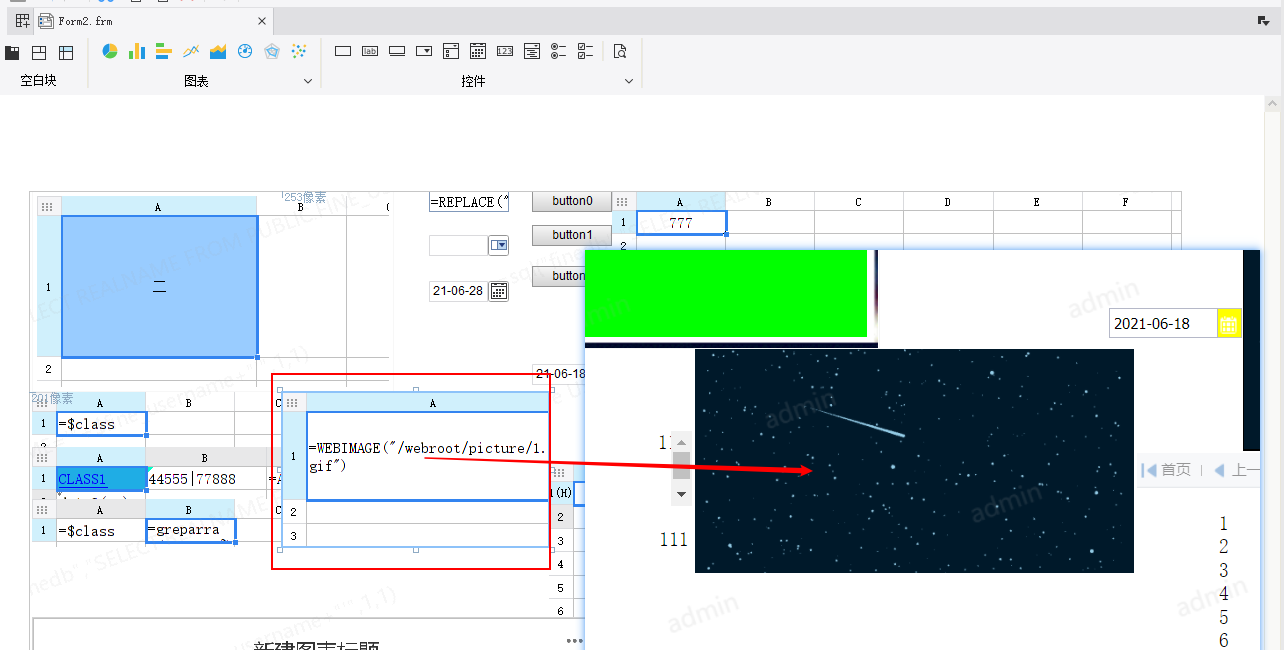This screenshot has height=650, width=1284.
Task: Insert a radio button group widget
Action: [559, 51]
